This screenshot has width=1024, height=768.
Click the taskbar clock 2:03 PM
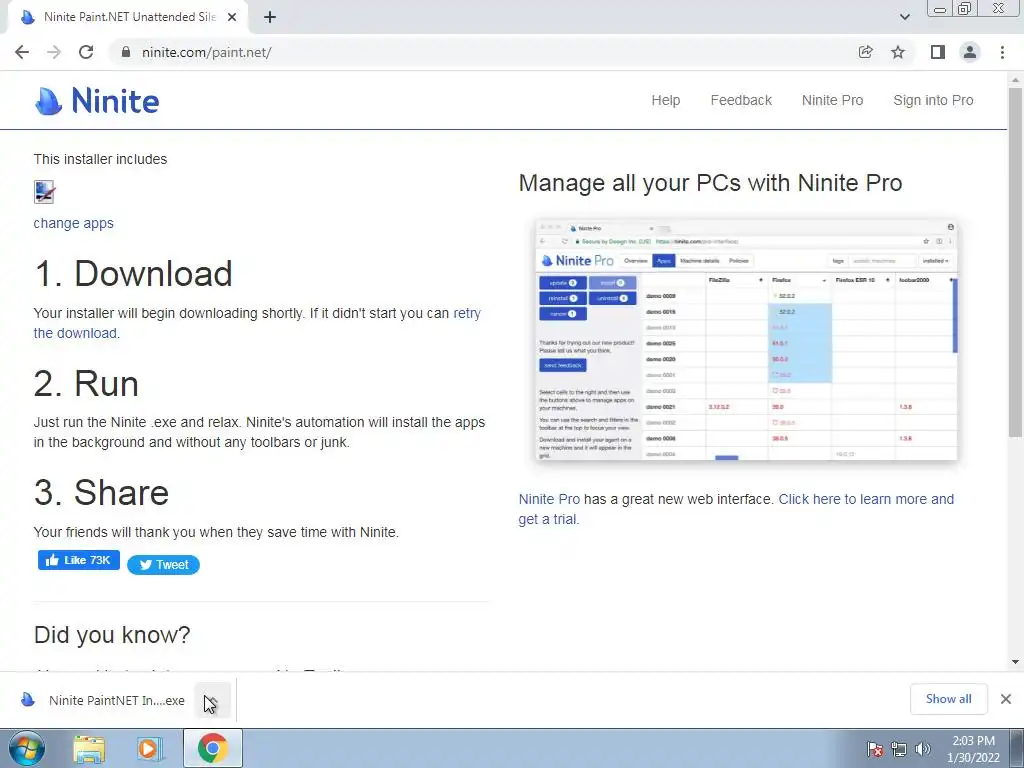[973, 749]
